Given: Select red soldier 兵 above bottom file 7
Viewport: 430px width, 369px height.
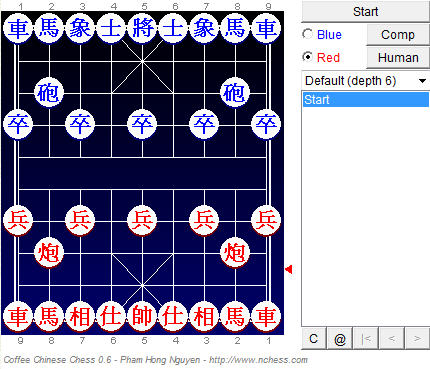Looking at the screenshot, I should [80, 220].
